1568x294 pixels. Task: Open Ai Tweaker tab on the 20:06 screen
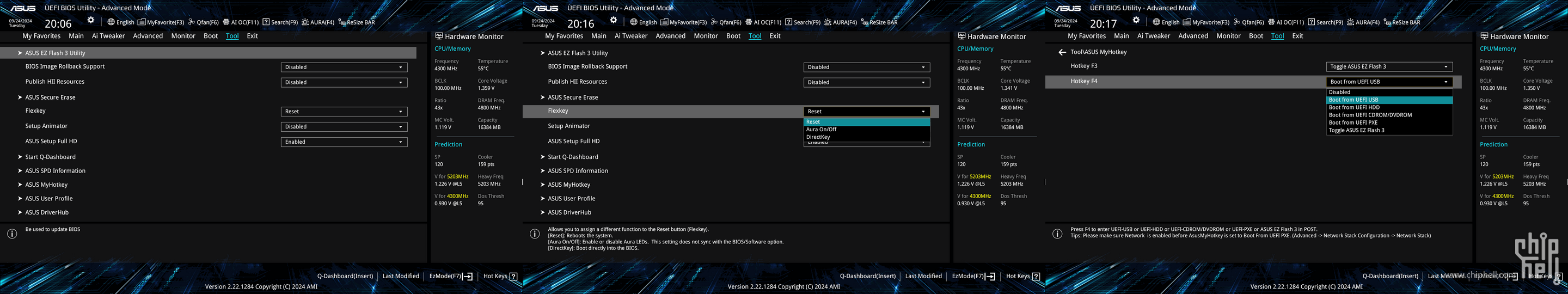pyautogui.click(x=108, y=36)
